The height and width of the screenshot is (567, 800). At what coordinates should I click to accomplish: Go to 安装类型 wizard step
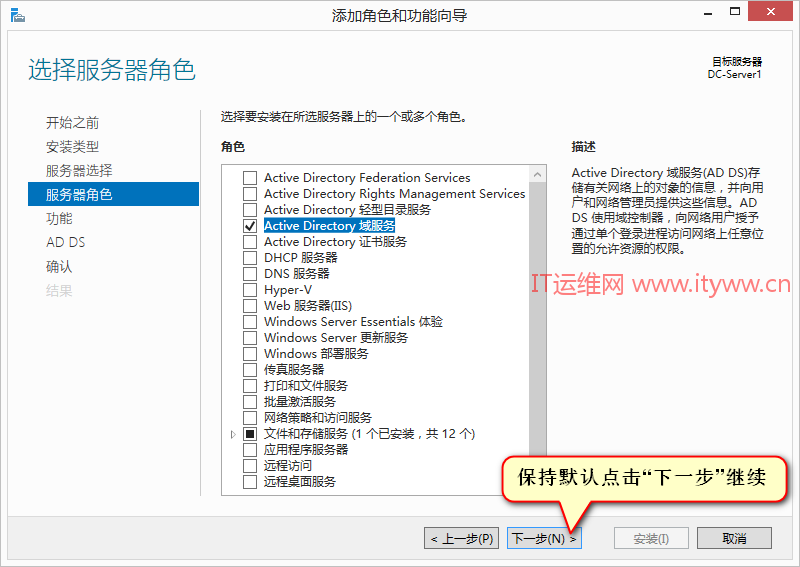tap(72, 147)
